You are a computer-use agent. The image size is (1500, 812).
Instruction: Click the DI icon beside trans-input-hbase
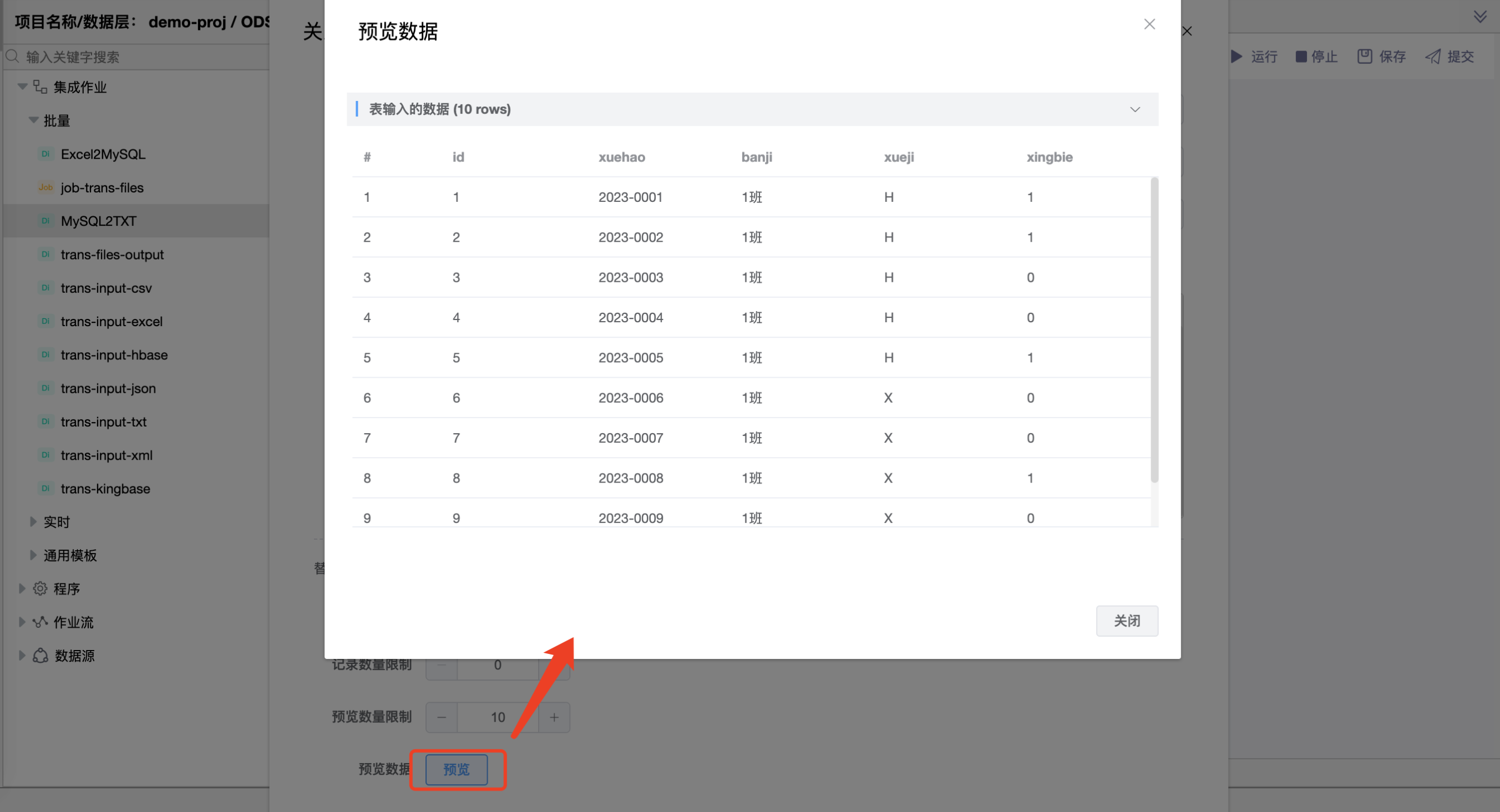click(45, 355)
